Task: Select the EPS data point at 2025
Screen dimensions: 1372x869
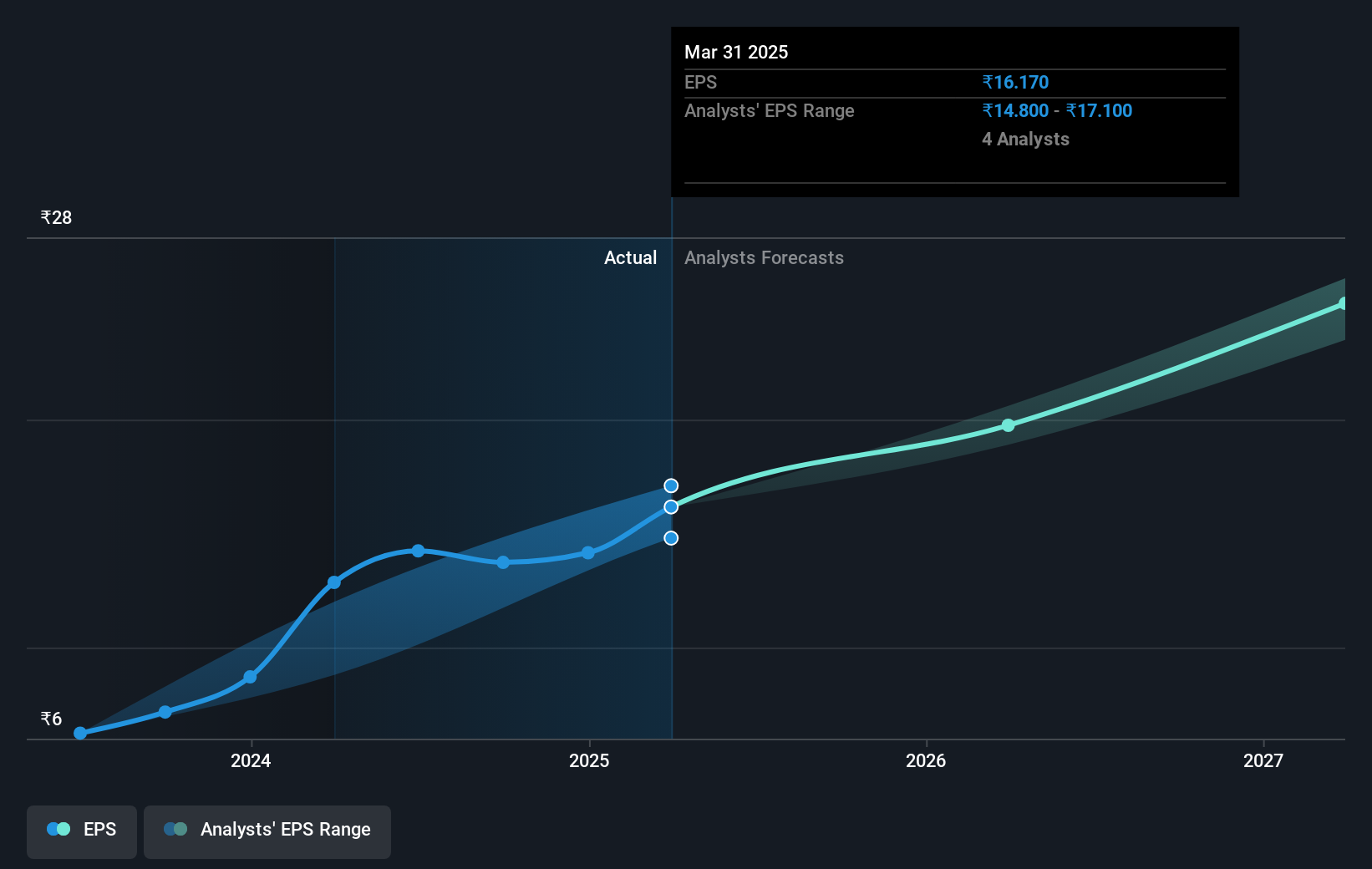Action: point(588,553)
